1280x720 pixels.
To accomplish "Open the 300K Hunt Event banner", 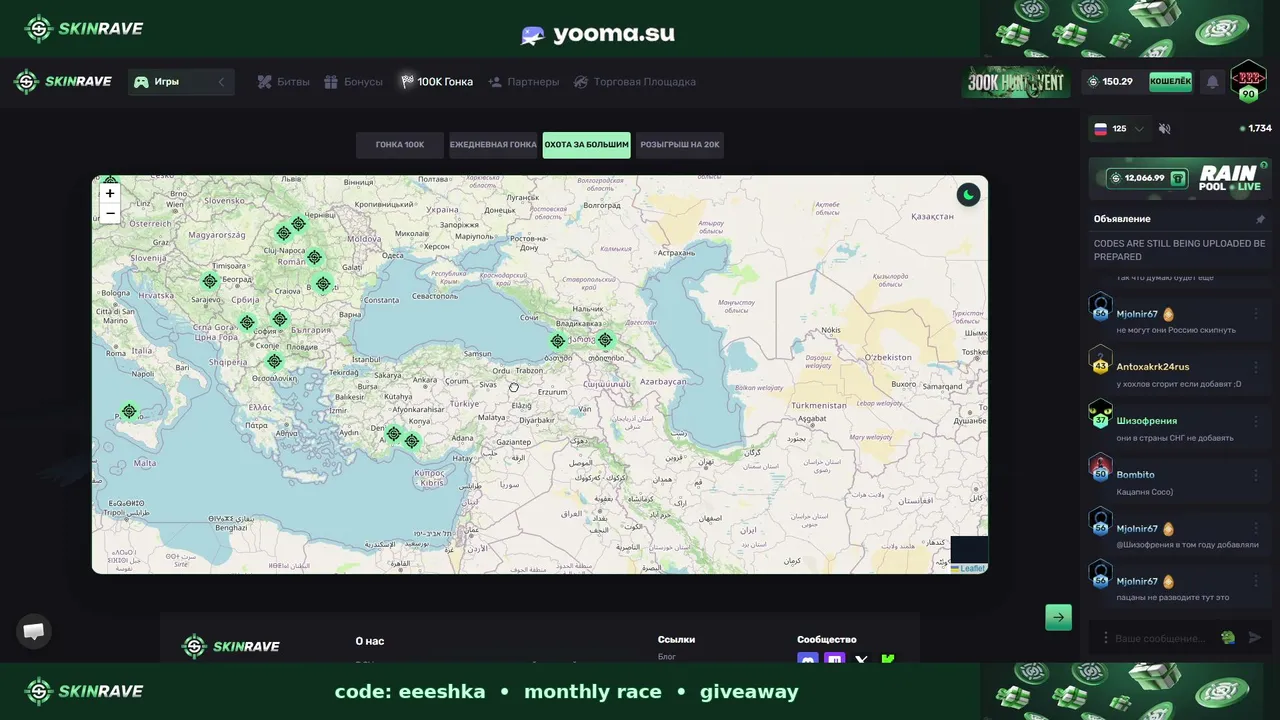I will coord(1016,82).
